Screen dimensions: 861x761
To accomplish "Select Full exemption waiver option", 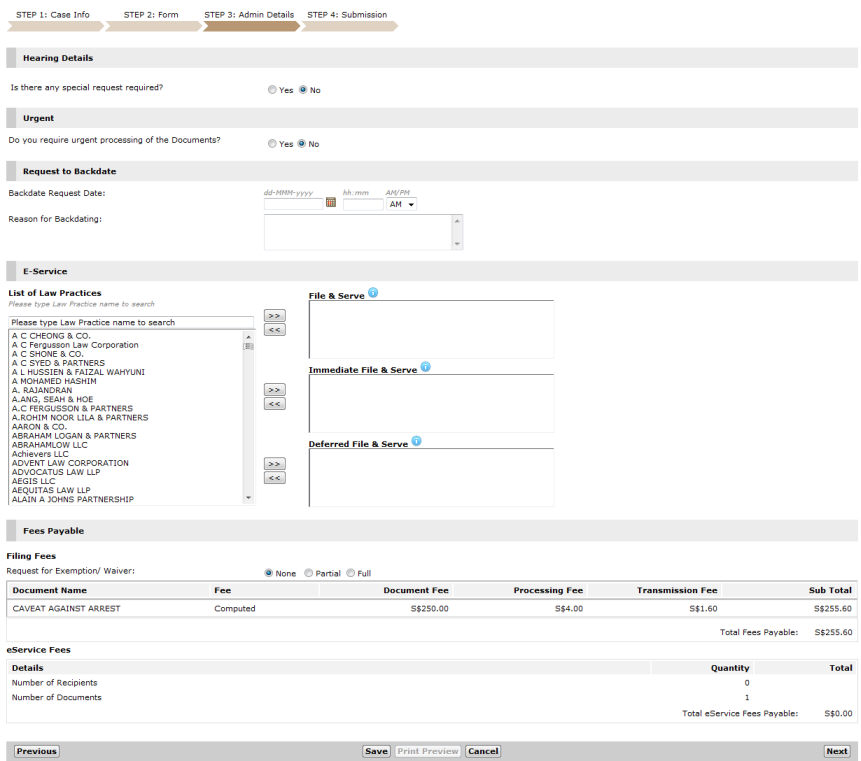I will click(351, 573).
